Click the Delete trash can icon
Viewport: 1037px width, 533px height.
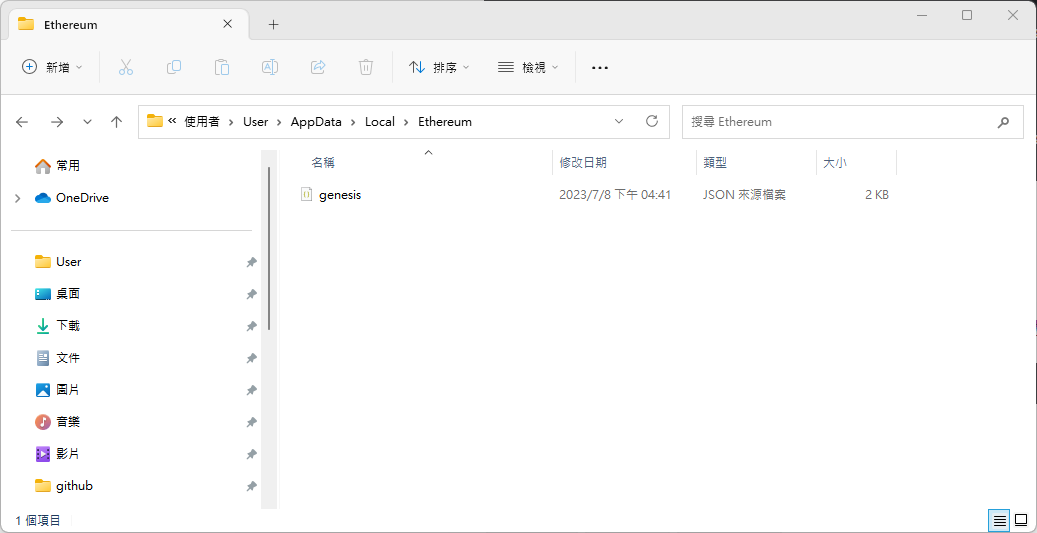point(366,67)
